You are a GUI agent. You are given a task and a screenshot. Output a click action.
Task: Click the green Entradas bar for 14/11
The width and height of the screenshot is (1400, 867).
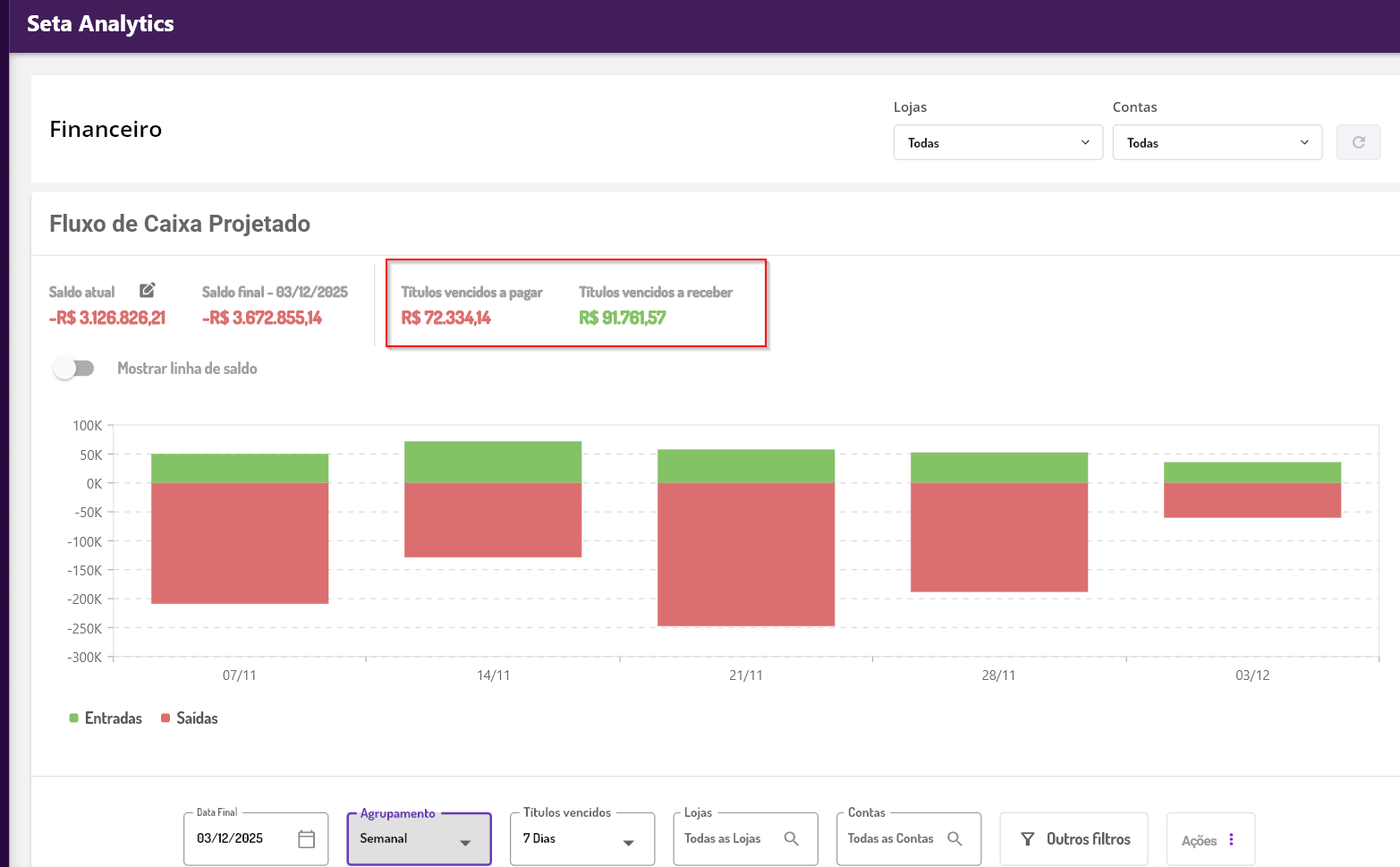[493, 462]
